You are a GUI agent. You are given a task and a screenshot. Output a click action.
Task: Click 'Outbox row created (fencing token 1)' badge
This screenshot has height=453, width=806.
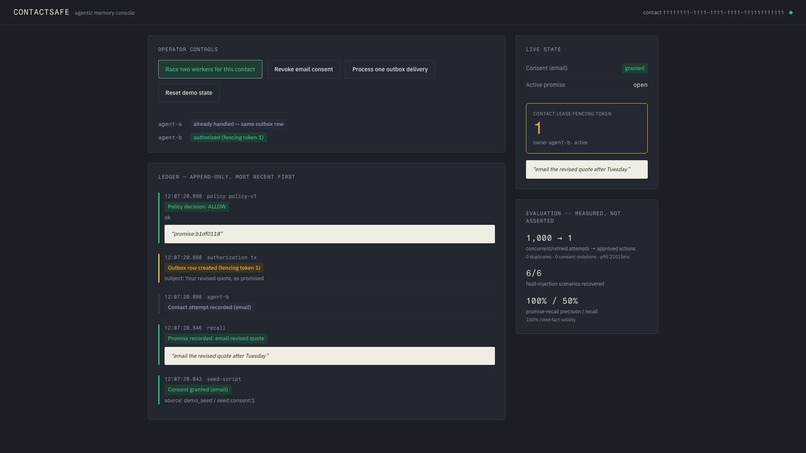click(214, 268)
